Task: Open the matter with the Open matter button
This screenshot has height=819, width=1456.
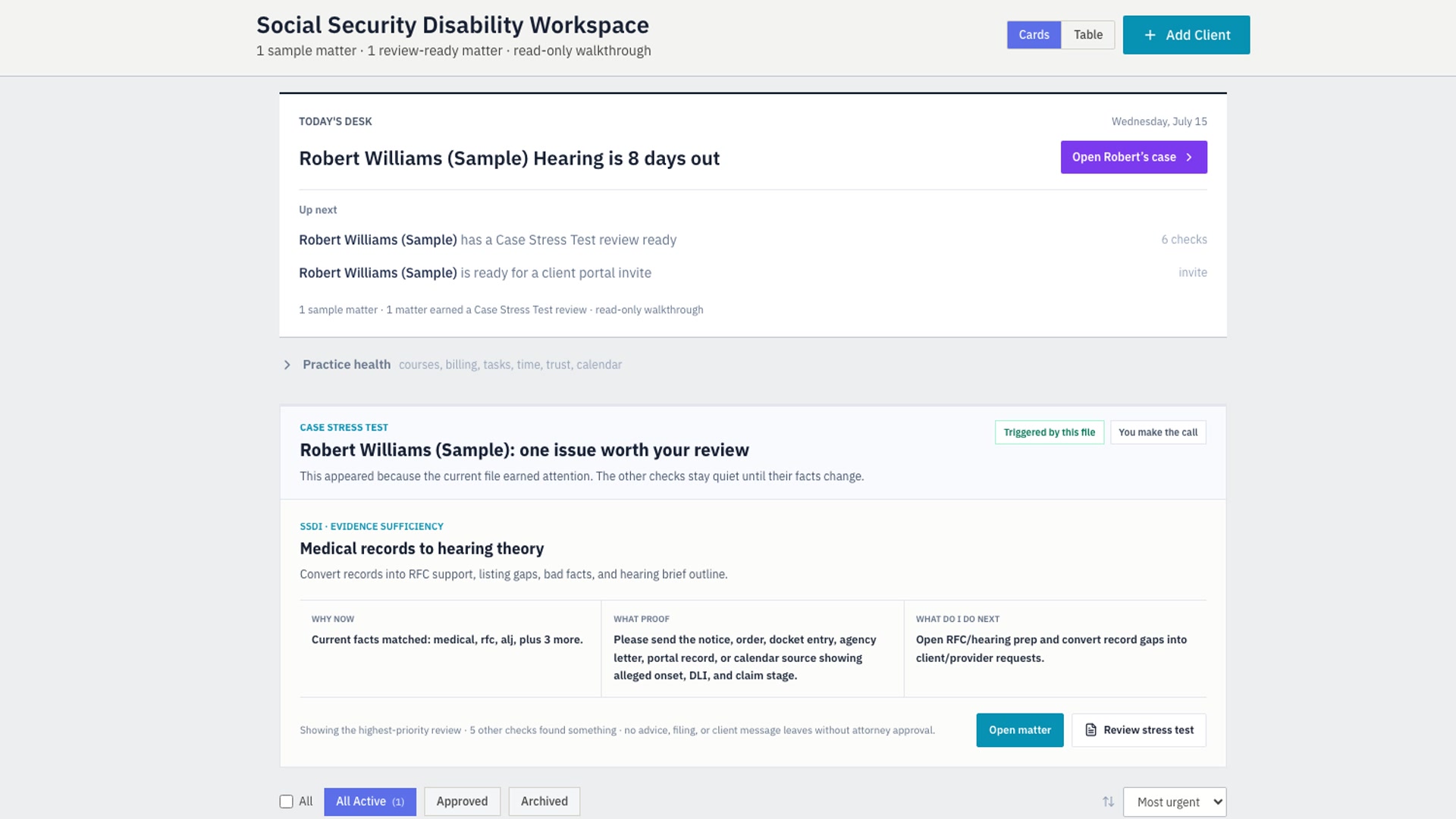Action: (x=1019, y=730)
